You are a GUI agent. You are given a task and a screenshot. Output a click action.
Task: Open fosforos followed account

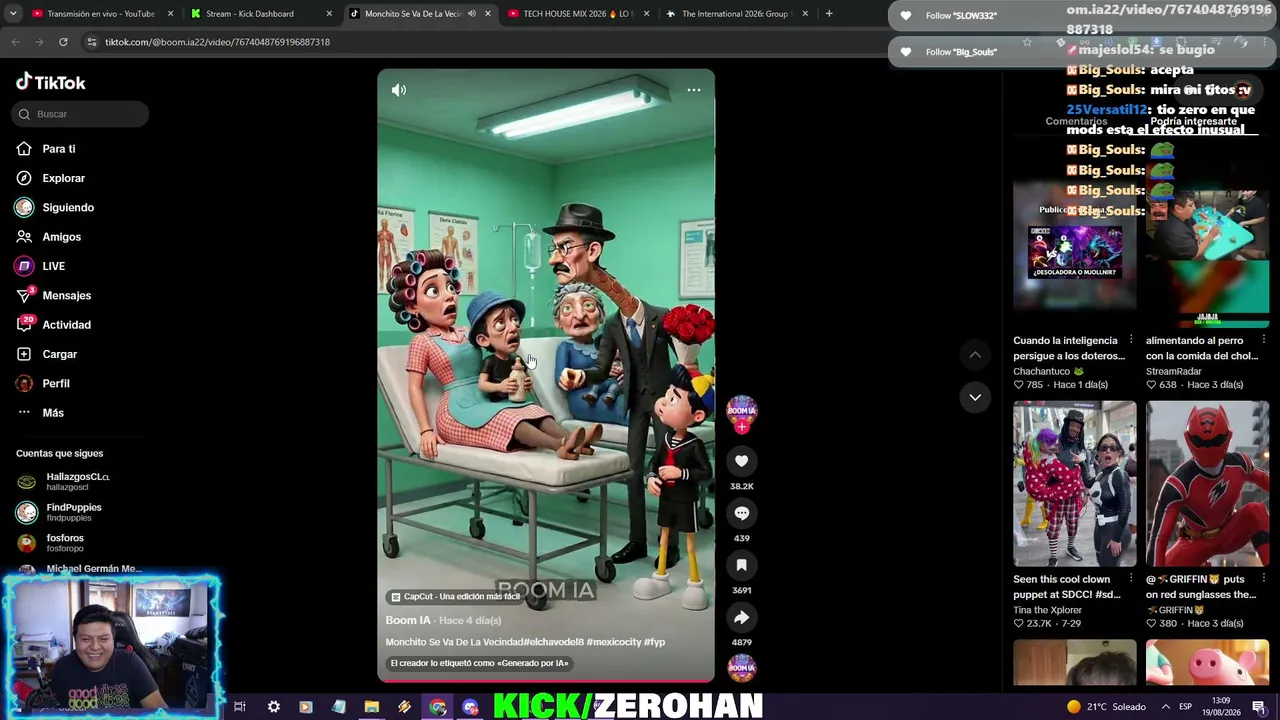[50, 543]
